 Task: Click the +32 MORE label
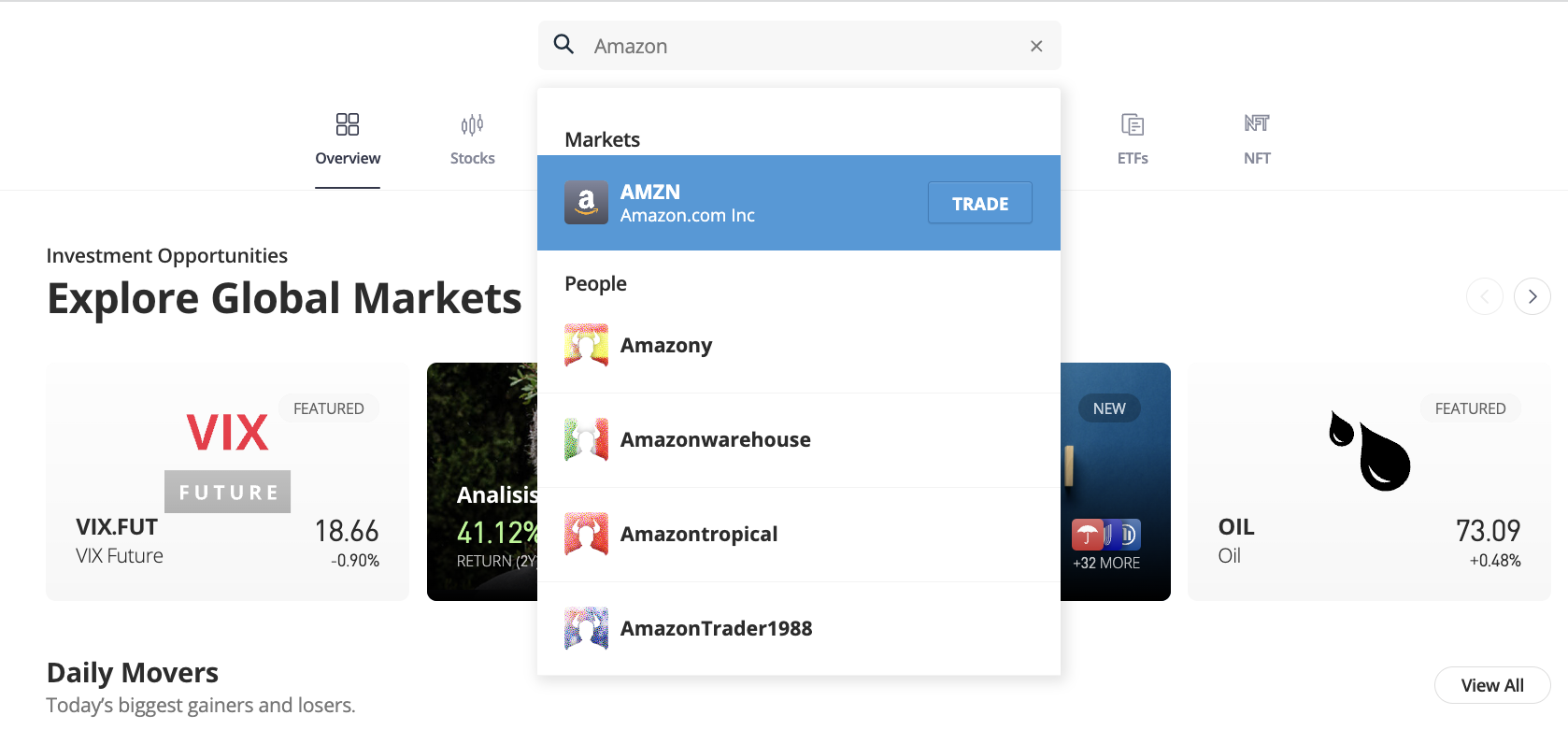point(1106,563)
